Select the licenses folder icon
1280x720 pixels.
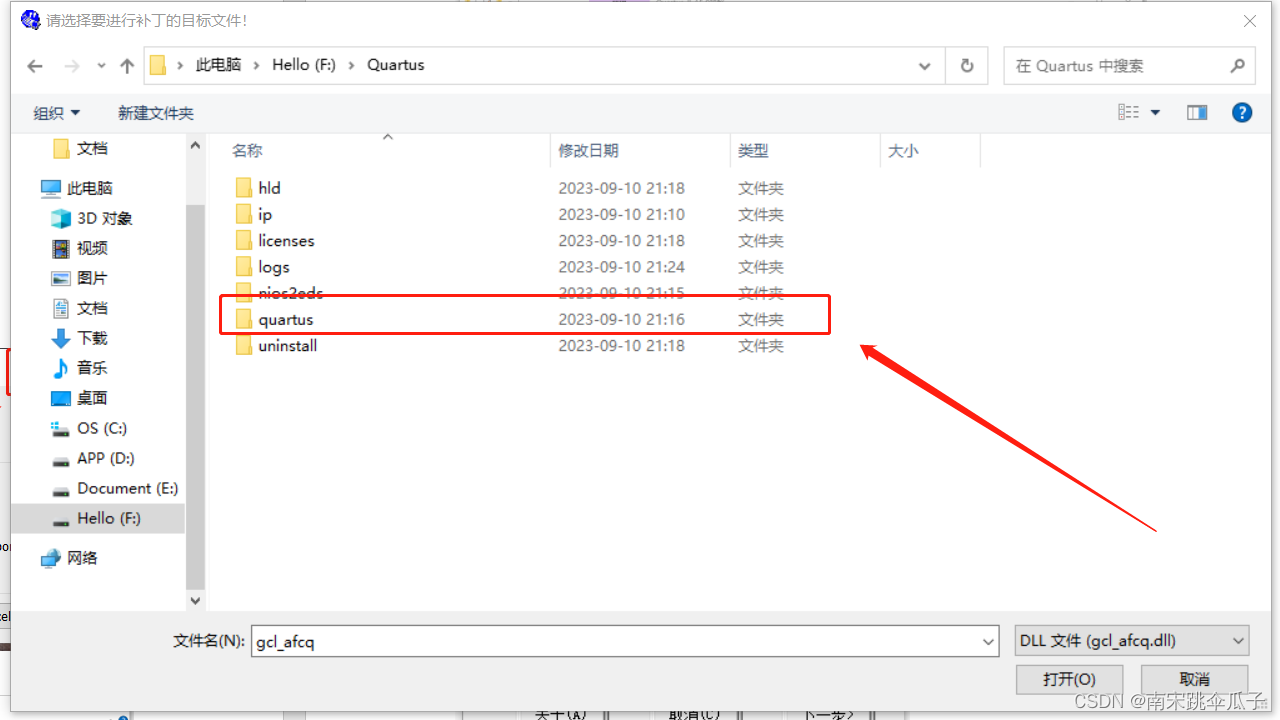[243, 240]
